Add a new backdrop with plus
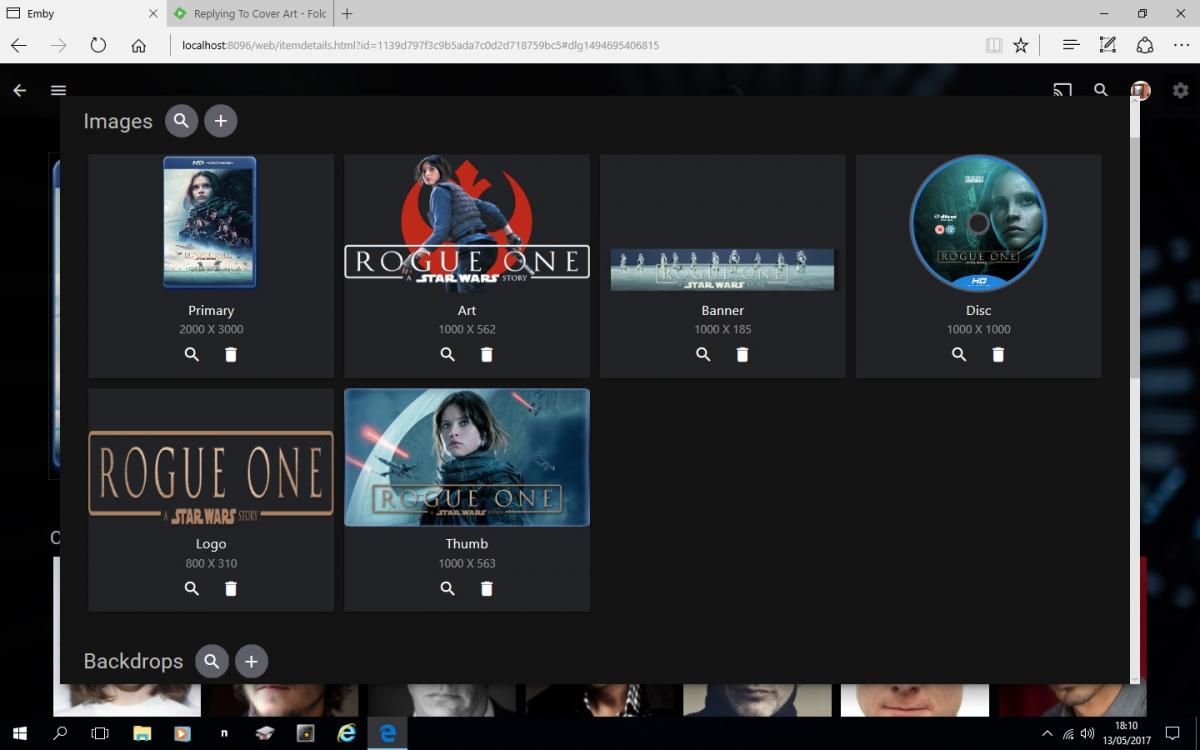 (251, 661)
